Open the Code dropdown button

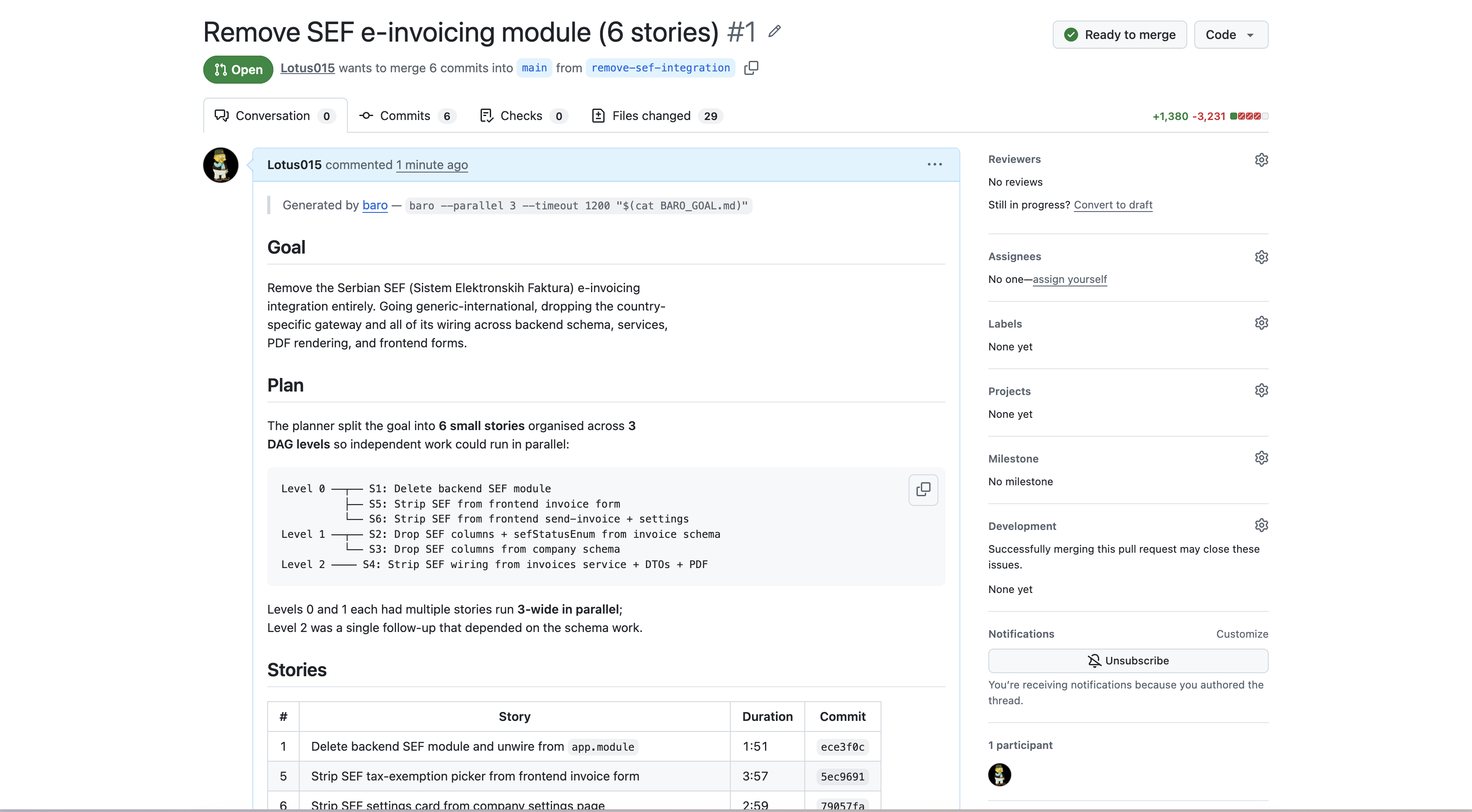[x=1231, y=35]
